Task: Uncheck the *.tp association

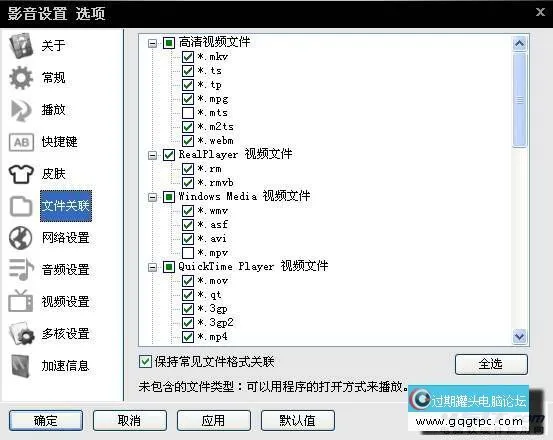Action: (188, 85)
